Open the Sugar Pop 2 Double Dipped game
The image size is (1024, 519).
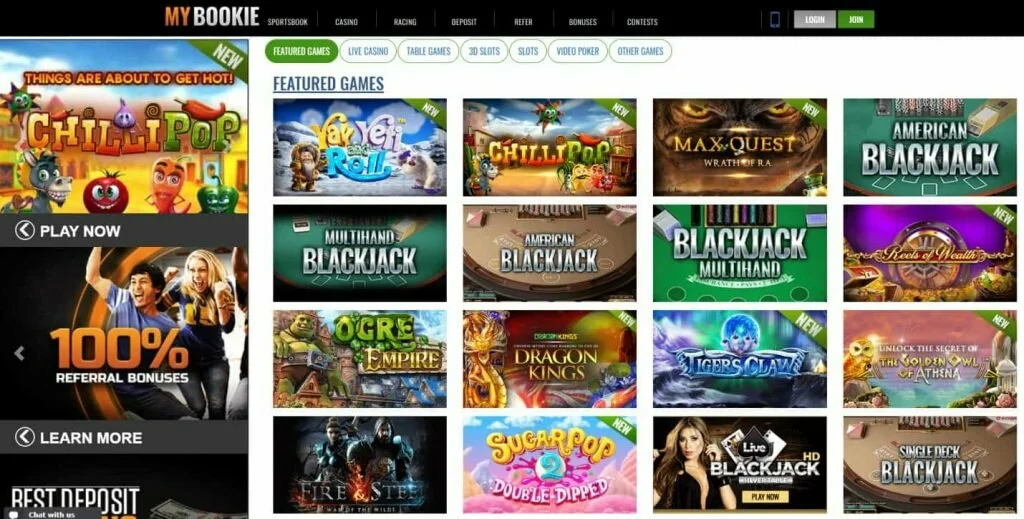point(550,465)
